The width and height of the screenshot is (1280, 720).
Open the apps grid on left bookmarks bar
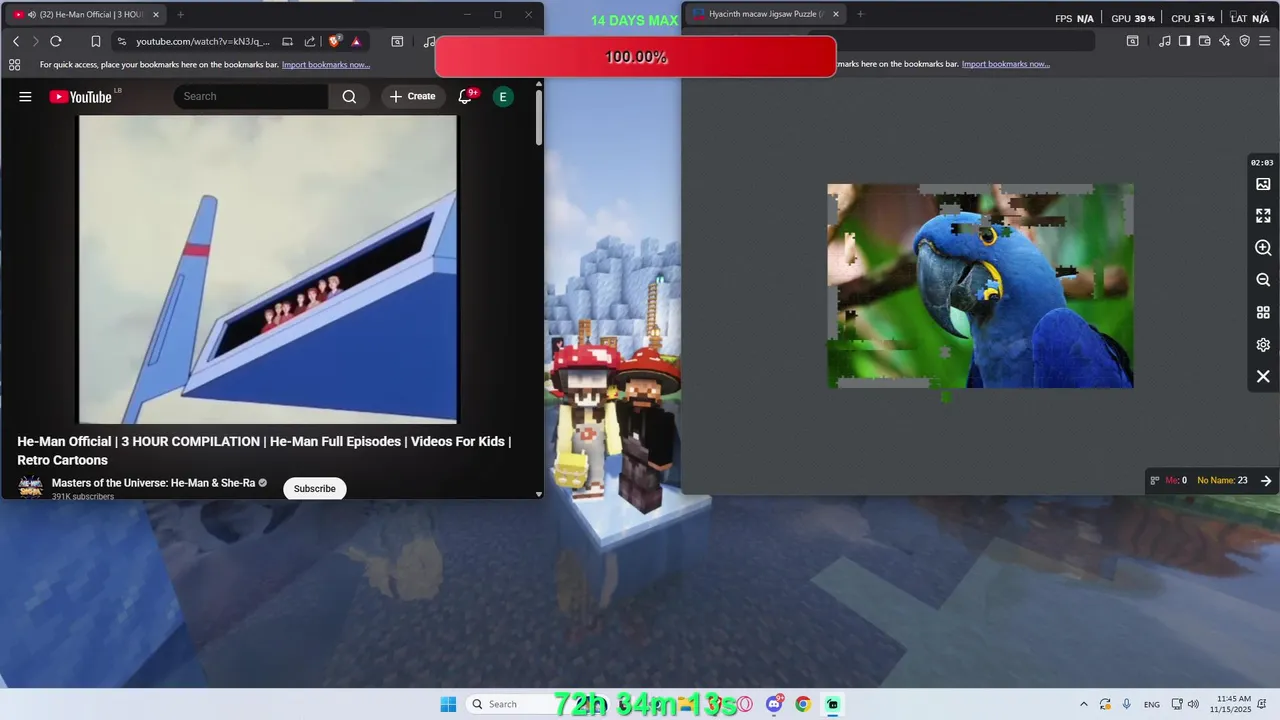14,64
